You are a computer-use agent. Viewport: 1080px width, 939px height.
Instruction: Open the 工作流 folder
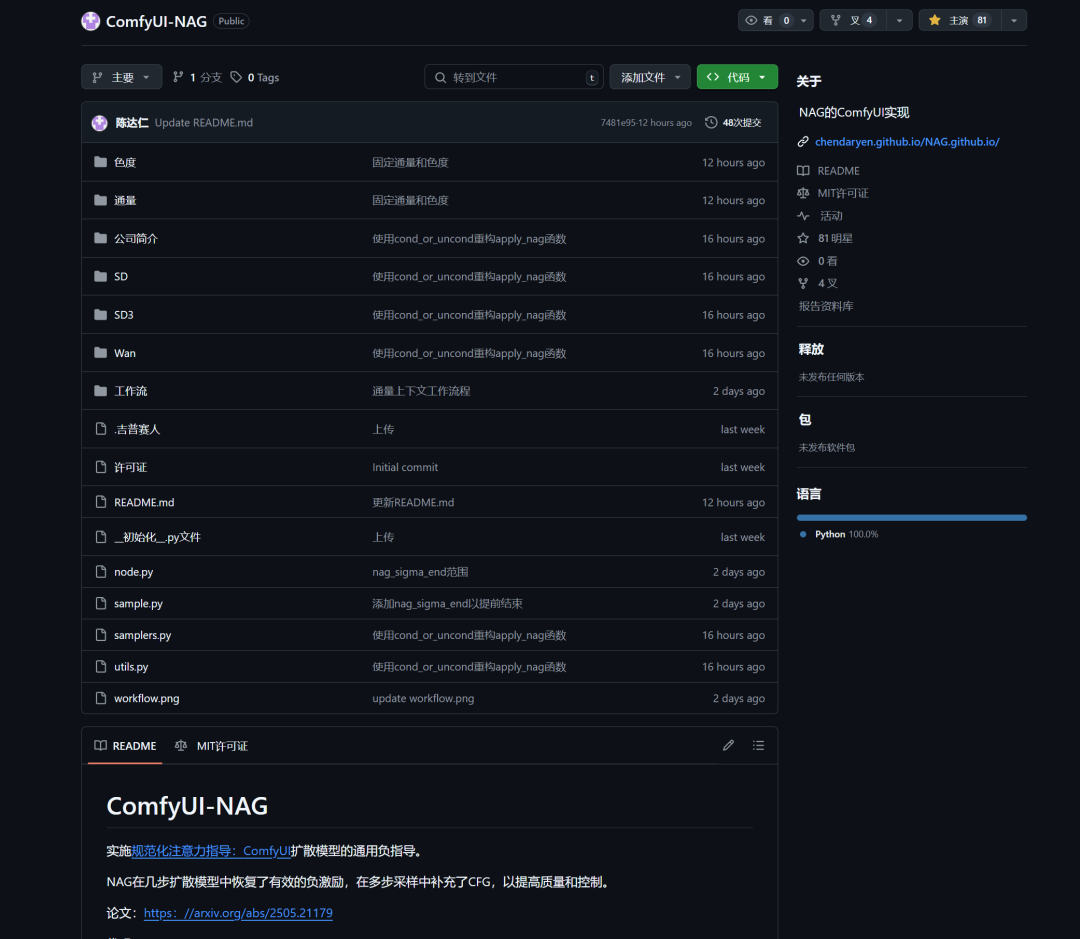[131, 391]
